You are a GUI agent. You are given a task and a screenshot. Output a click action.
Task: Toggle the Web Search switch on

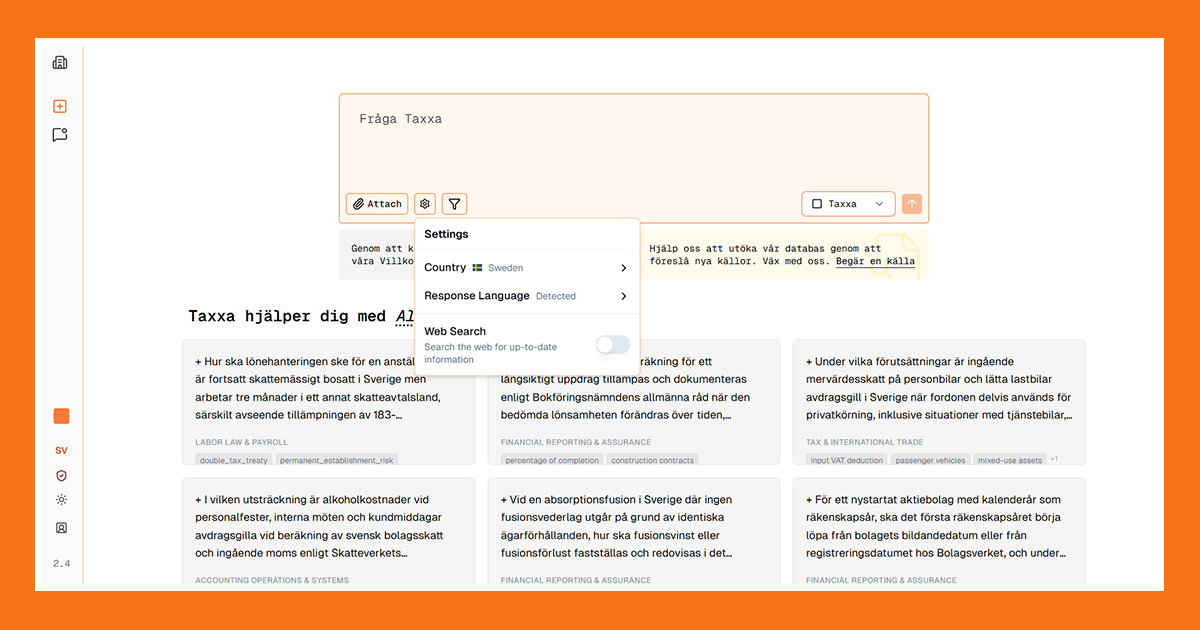tap(613, 345)
